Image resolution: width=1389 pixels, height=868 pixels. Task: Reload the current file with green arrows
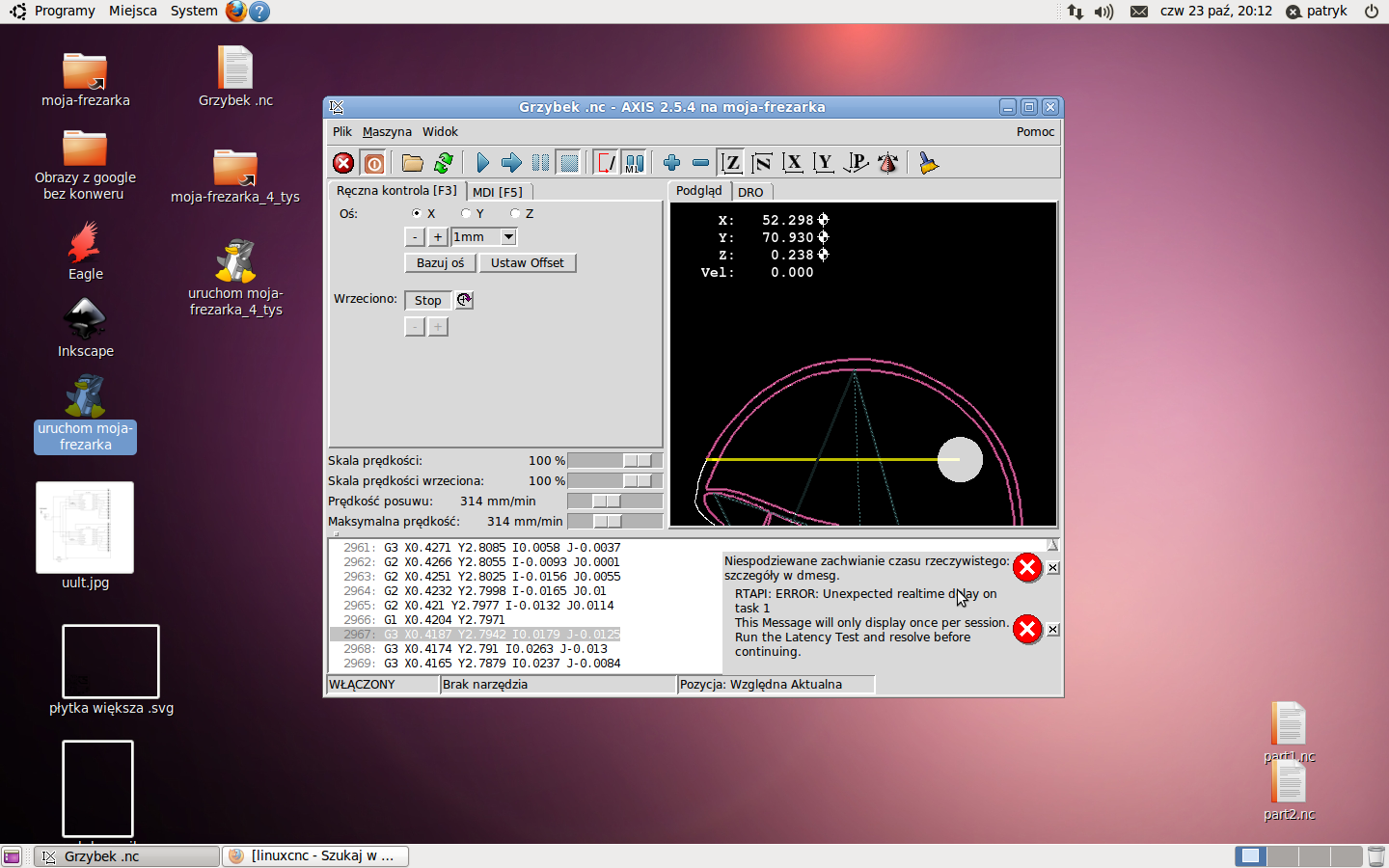coord(444,163)
